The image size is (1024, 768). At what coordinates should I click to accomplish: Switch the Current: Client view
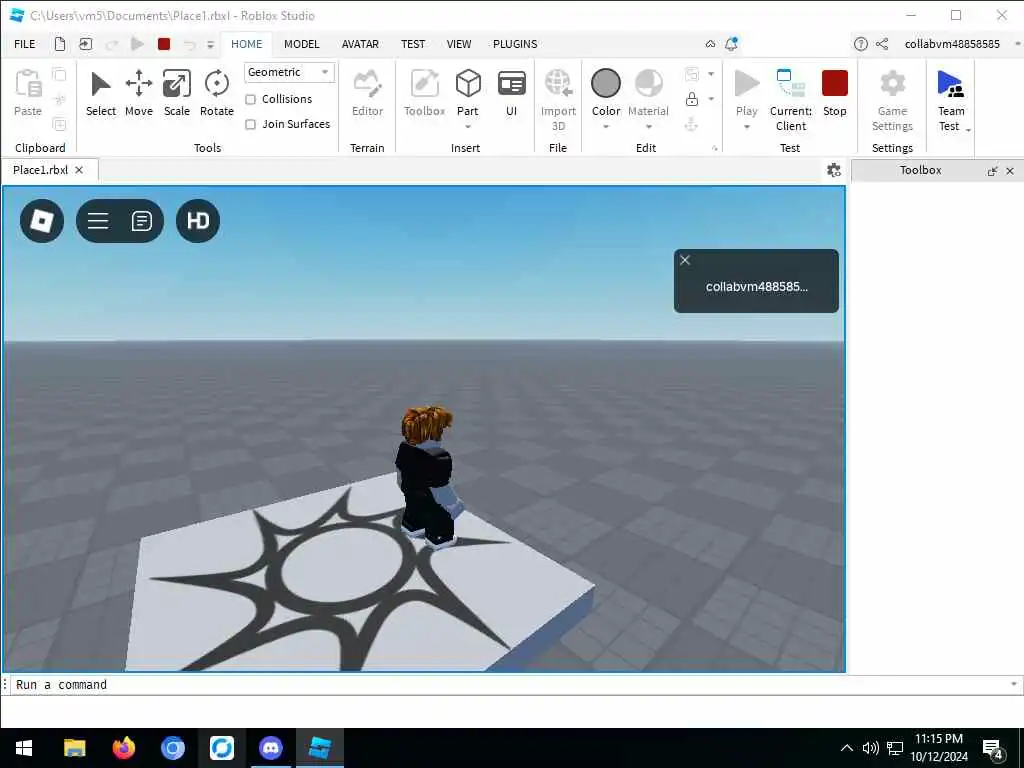coord(790,100)
